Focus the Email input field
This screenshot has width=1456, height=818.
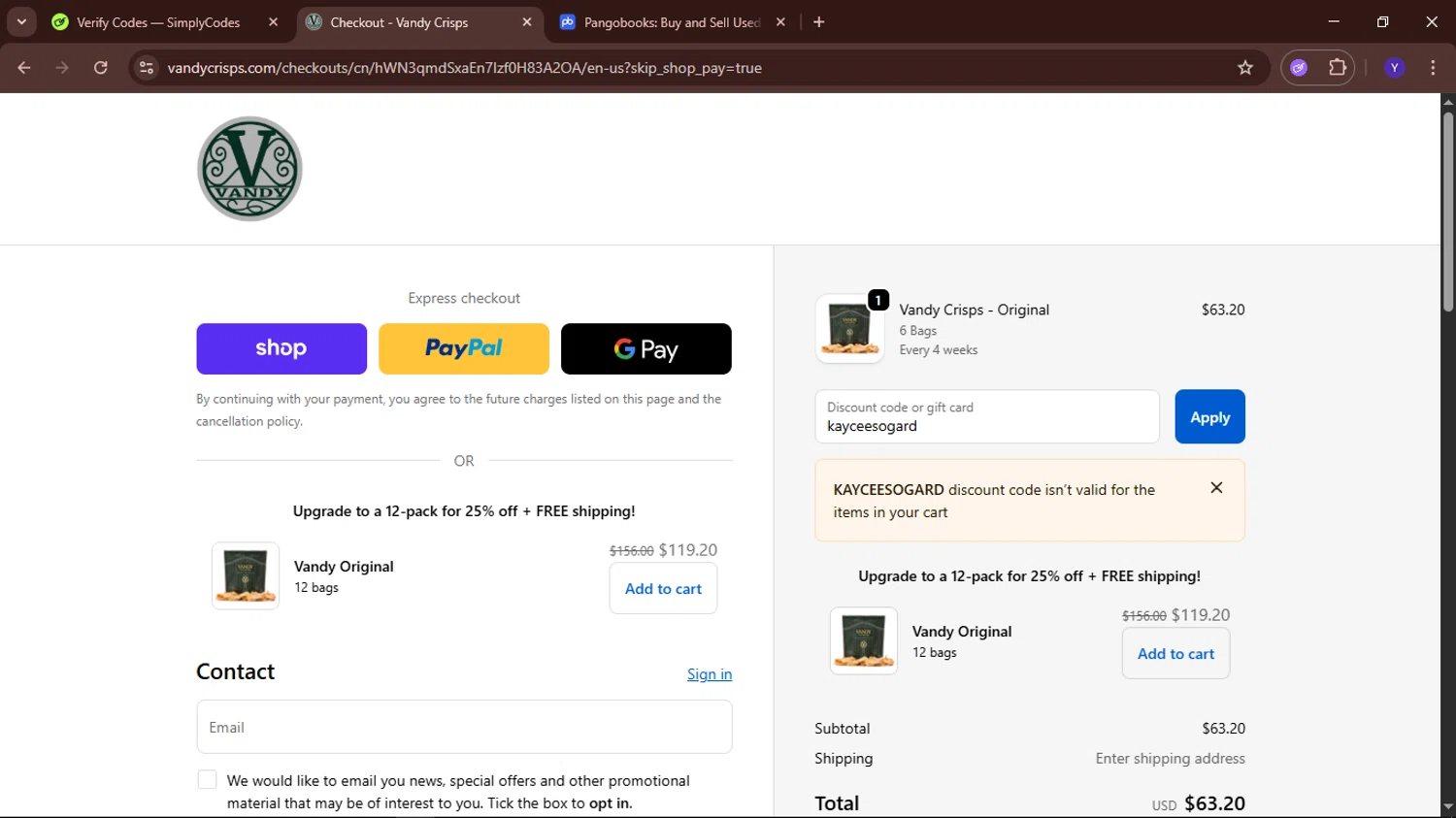(x=464, y=727)
